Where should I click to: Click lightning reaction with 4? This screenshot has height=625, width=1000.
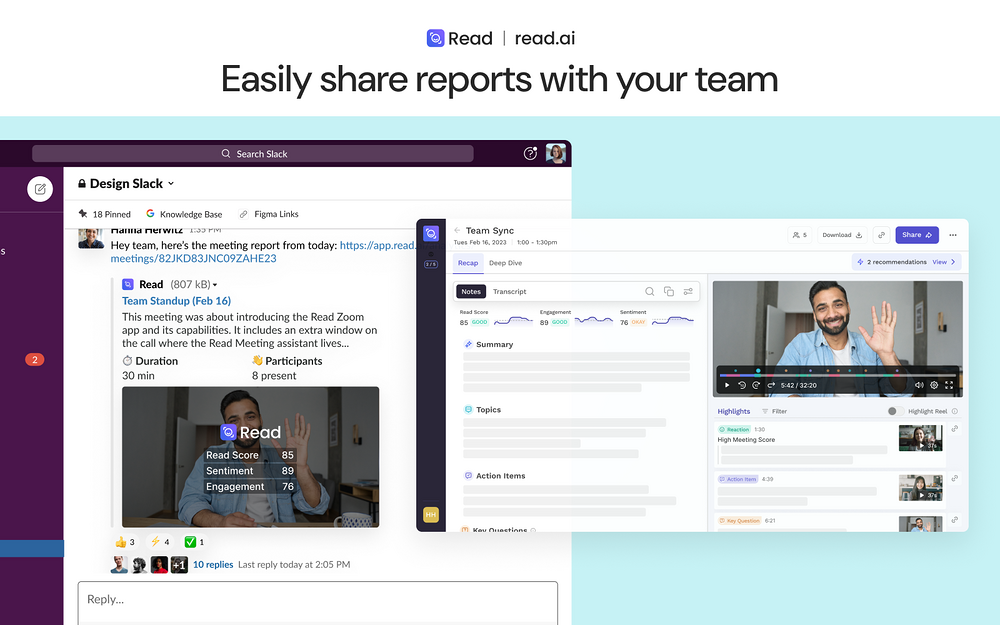point(159,542)
